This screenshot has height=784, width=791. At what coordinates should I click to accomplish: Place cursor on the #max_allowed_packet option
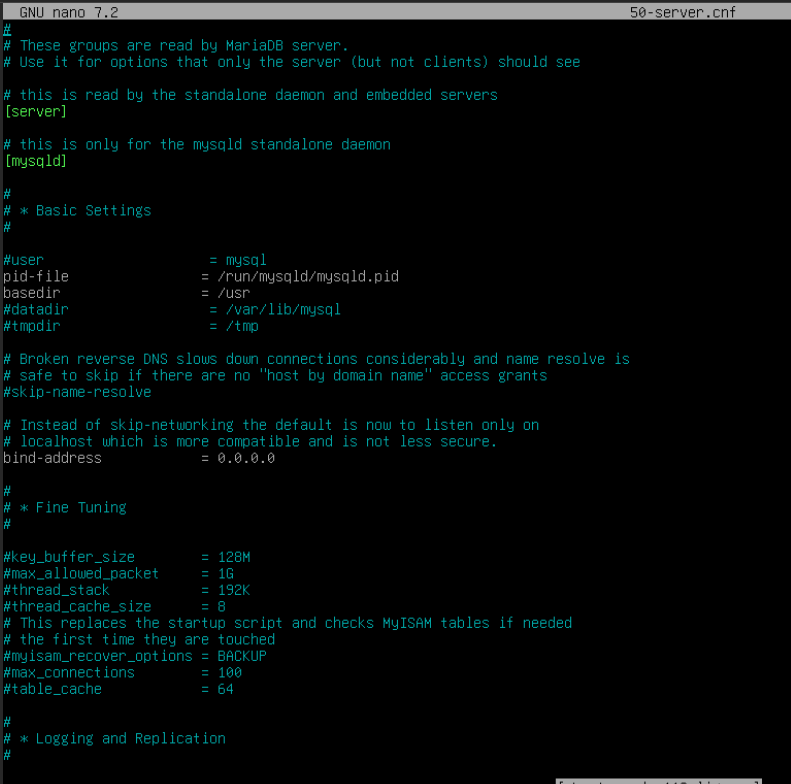coord(81,574)
